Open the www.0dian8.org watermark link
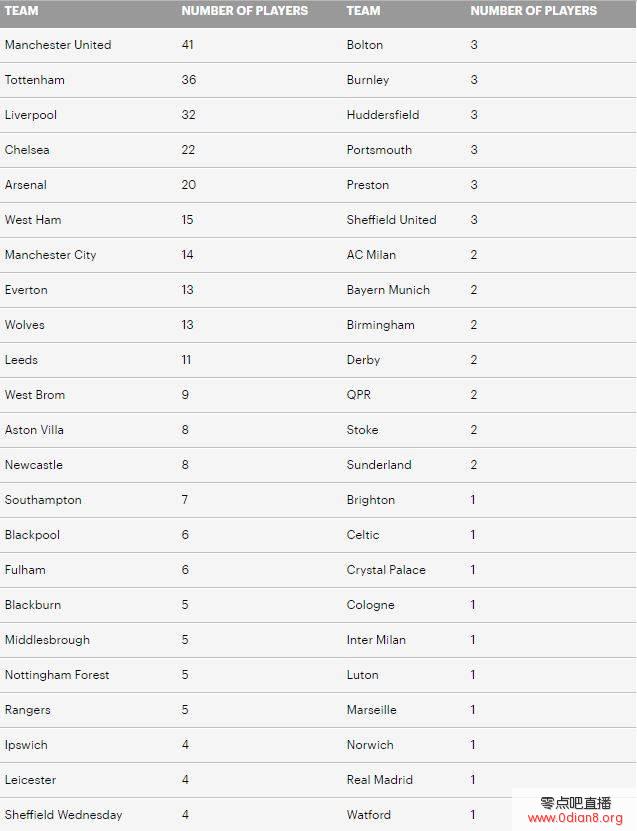This screenshot has width=637, height=831. click(575, 818)
